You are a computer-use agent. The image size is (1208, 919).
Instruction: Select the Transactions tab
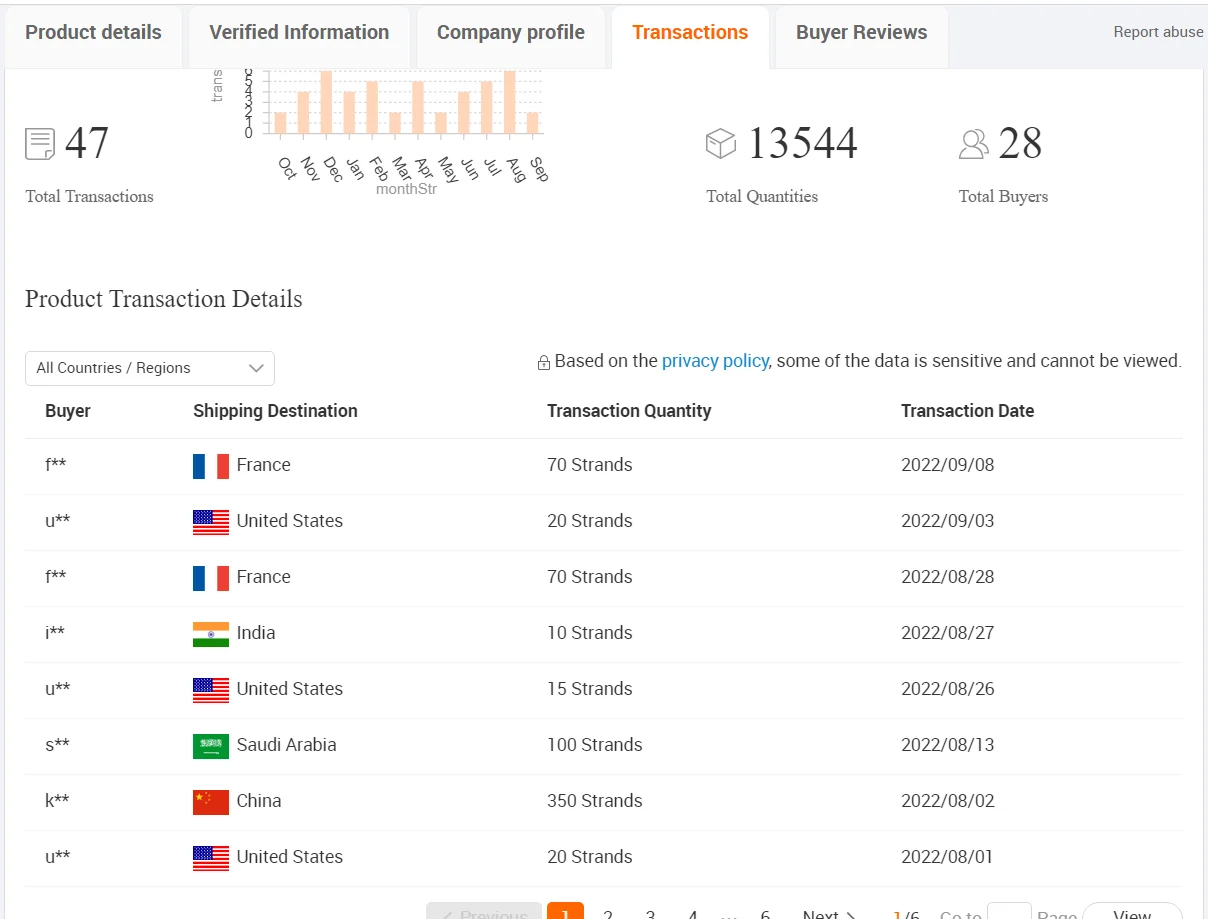690,33
